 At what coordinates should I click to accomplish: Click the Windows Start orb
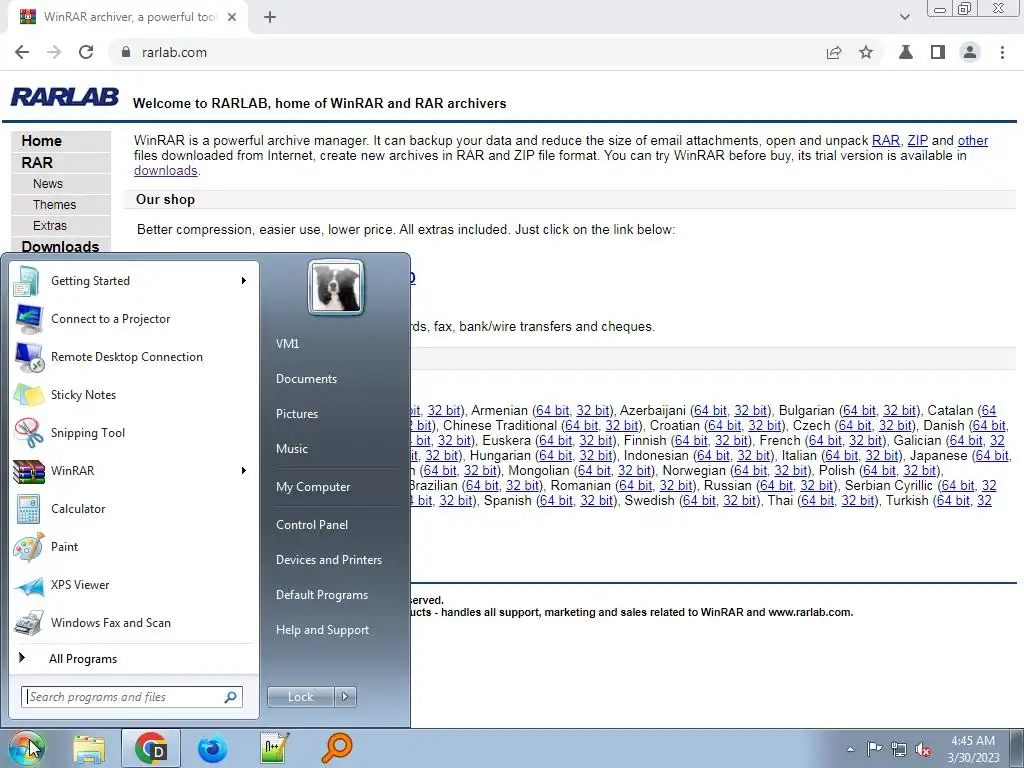pos(26,748)
